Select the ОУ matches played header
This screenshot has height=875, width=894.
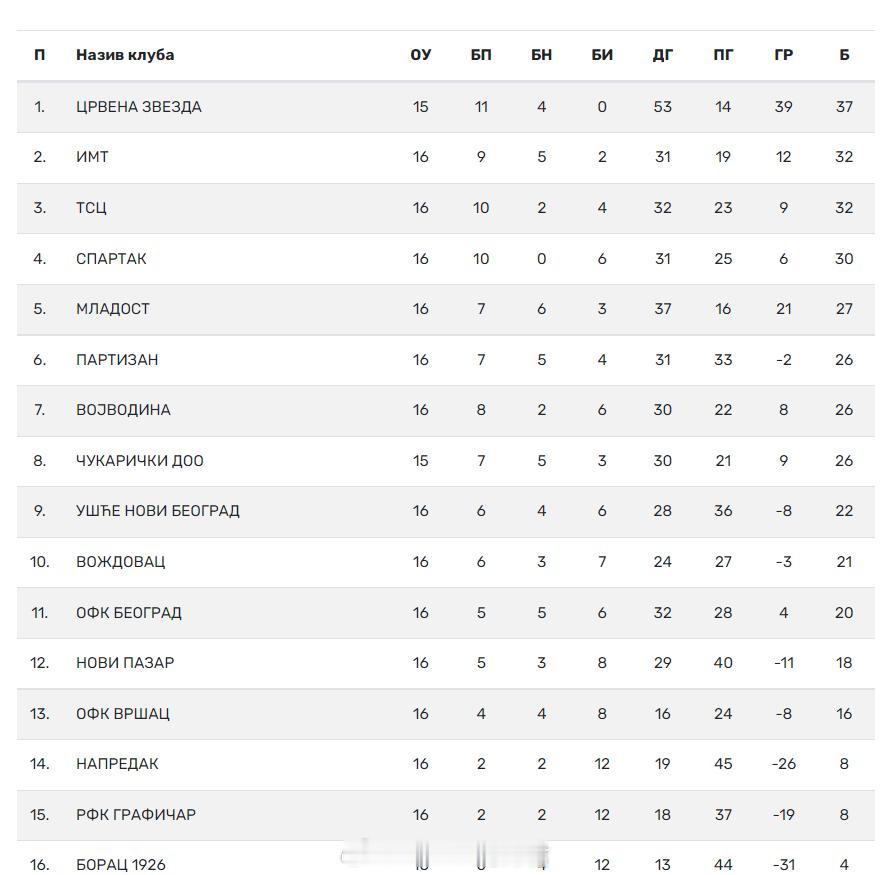(421, 55)
